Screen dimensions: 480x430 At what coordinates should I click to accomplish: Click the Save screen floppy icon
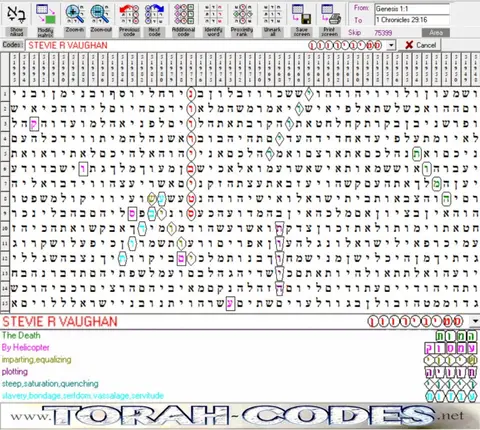[302, 14]
